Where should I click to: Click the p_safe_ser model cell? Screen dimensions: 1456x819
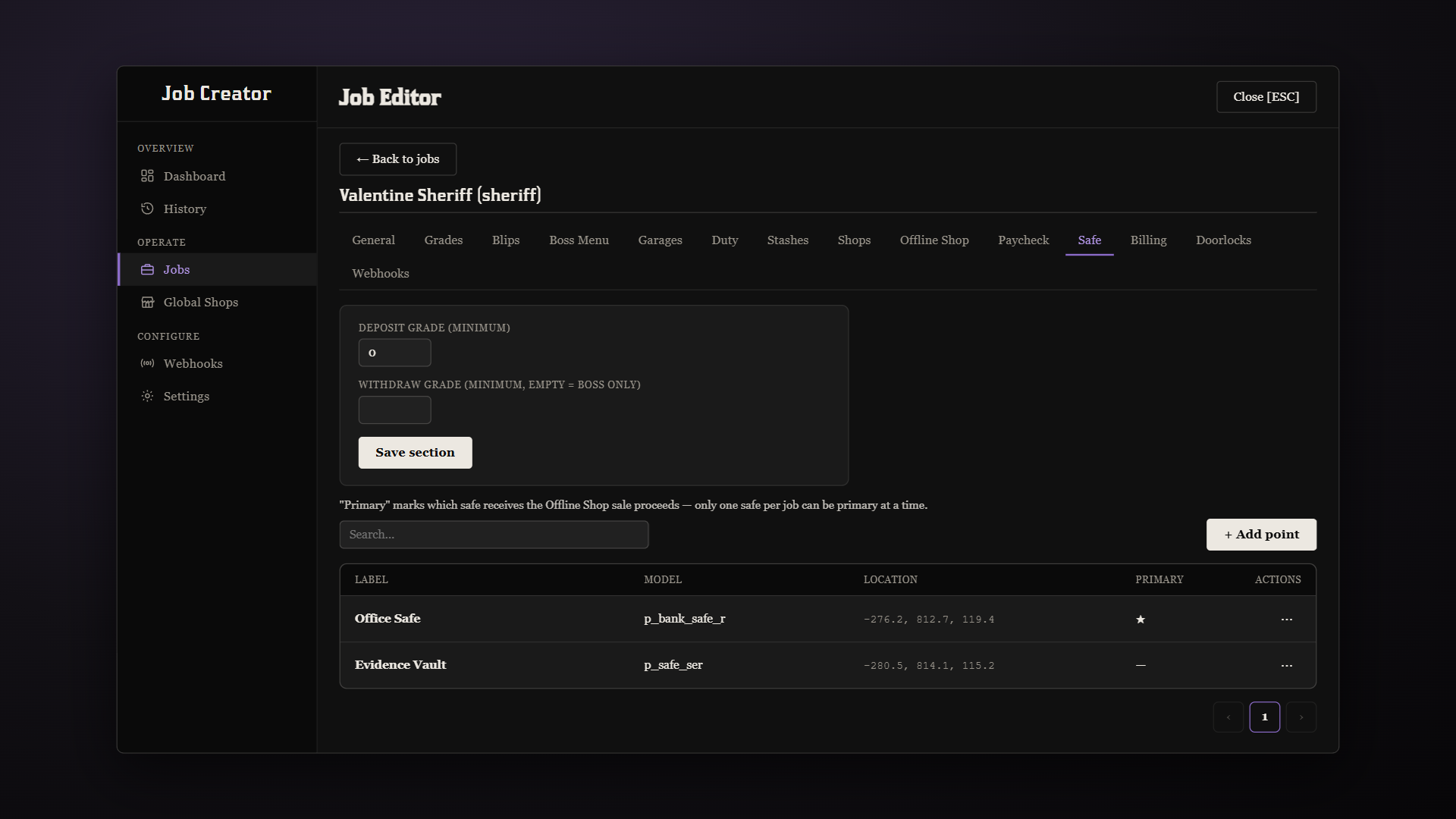[x=673, y=665]
